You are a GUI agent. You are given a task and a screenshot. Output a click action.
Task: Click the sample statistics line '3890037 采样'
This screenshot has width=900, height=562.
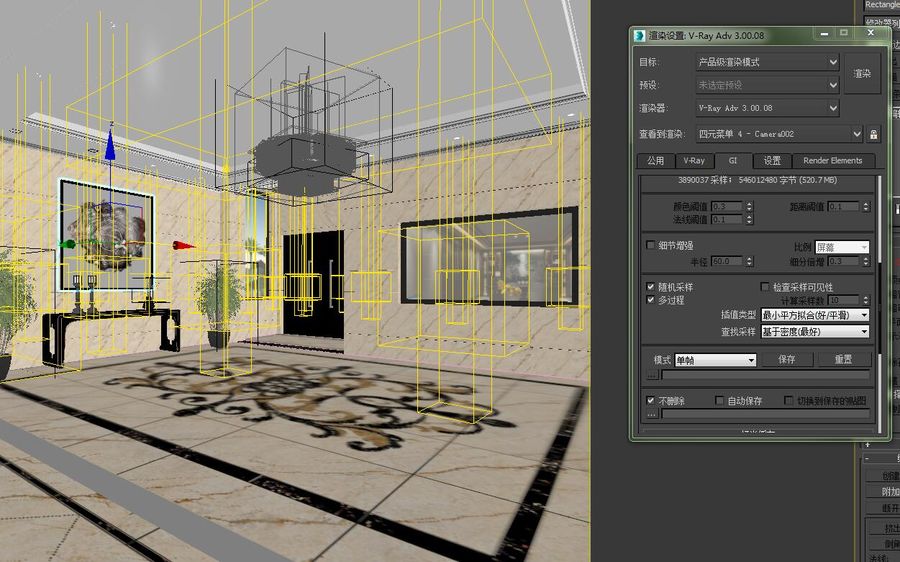click(758, 180)
